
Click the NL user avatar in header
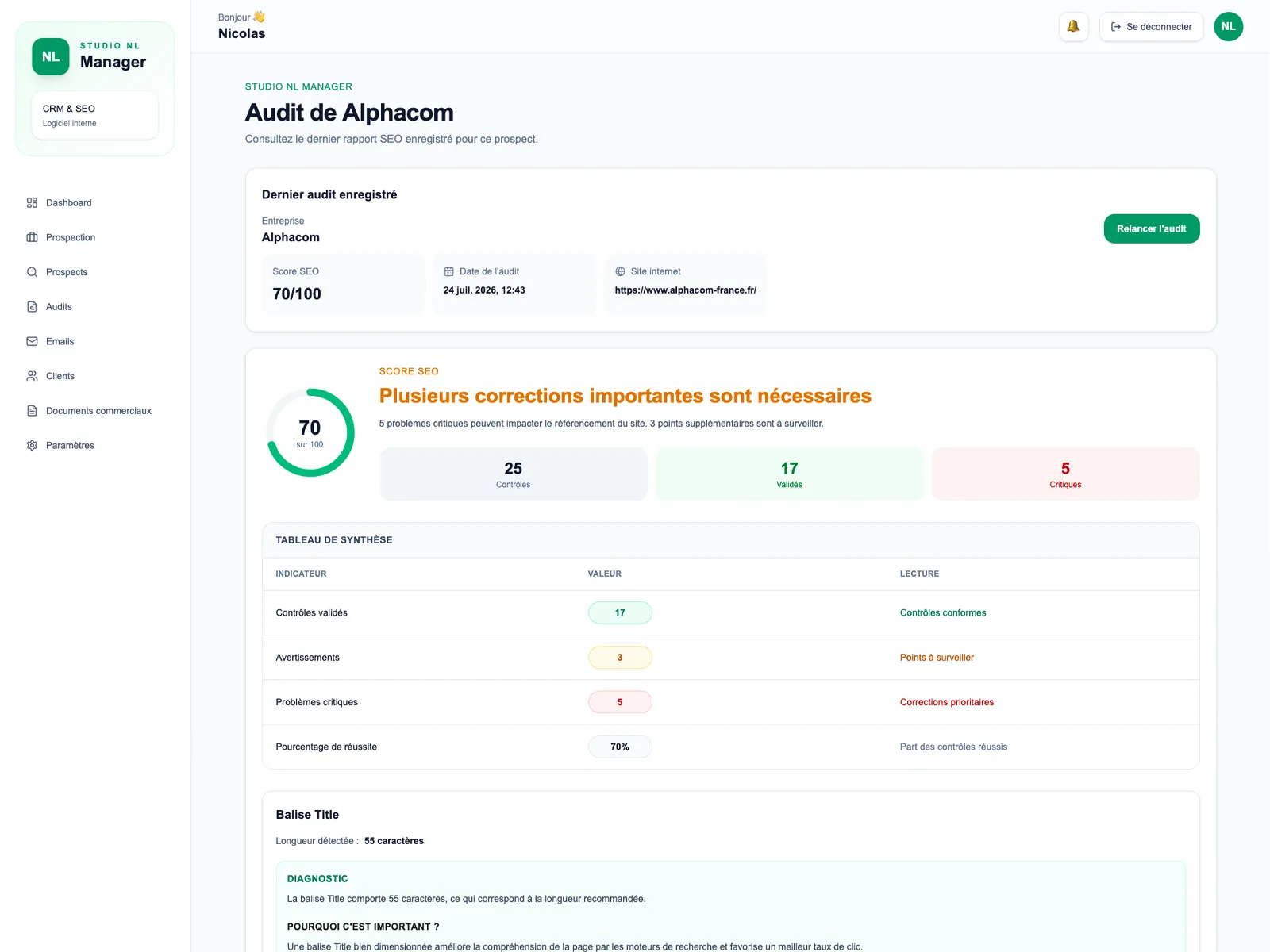coord(1229,27)
